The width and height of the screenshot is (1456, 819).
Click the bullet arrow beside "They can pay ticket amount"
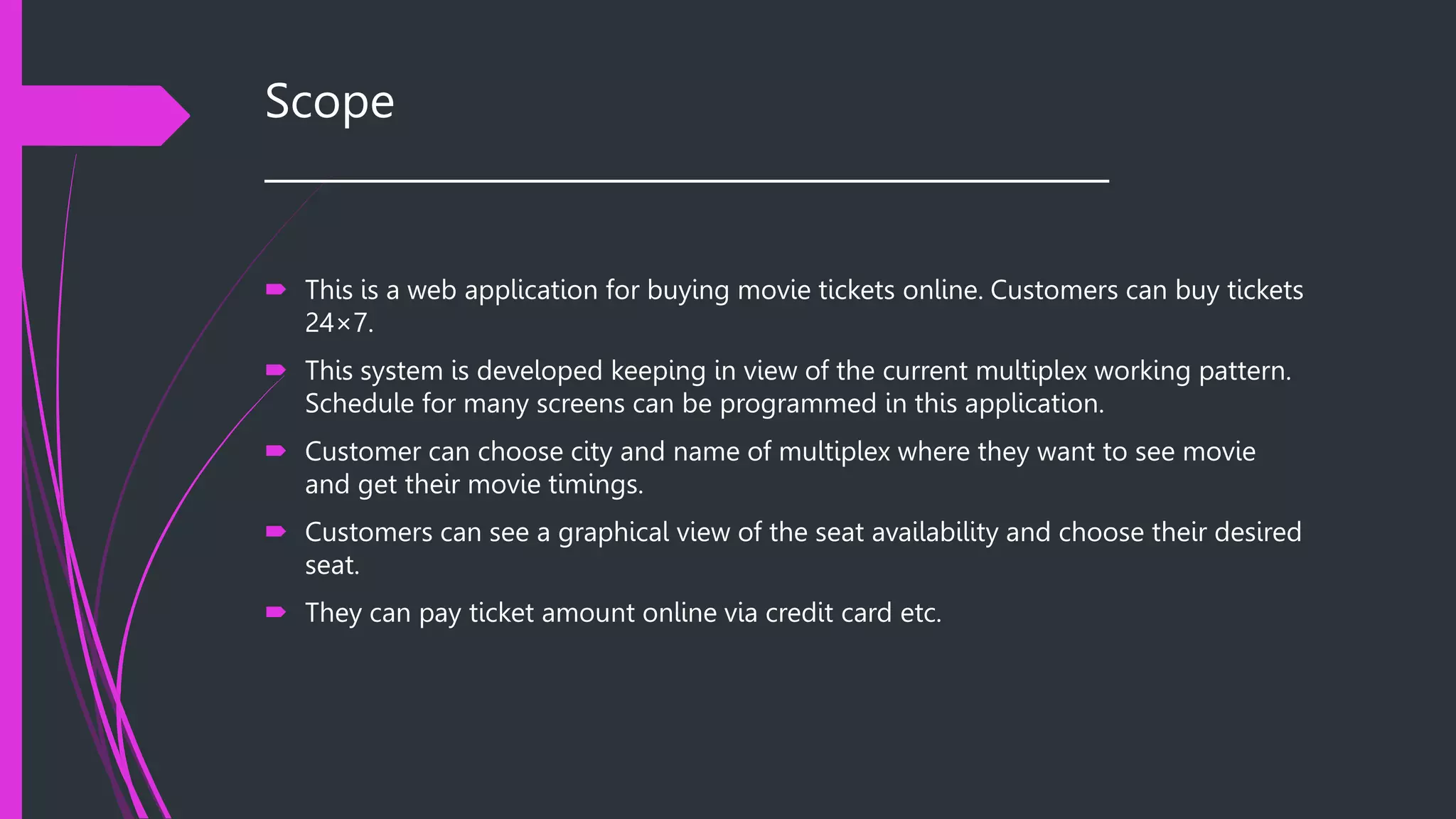click(275, 612)
